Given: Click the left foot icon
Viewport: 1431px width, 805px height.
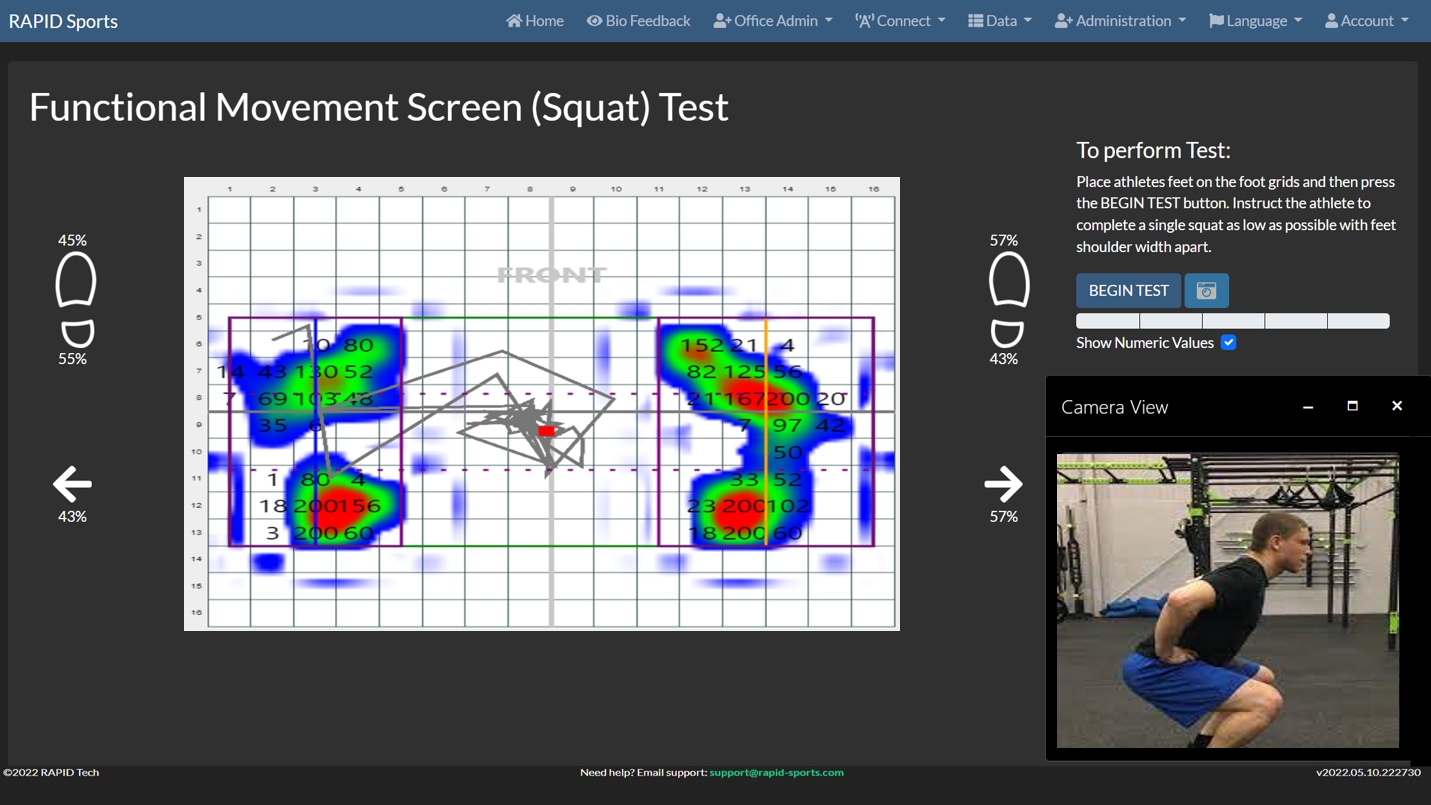Looking at the screenshot, I should [76, 299].
